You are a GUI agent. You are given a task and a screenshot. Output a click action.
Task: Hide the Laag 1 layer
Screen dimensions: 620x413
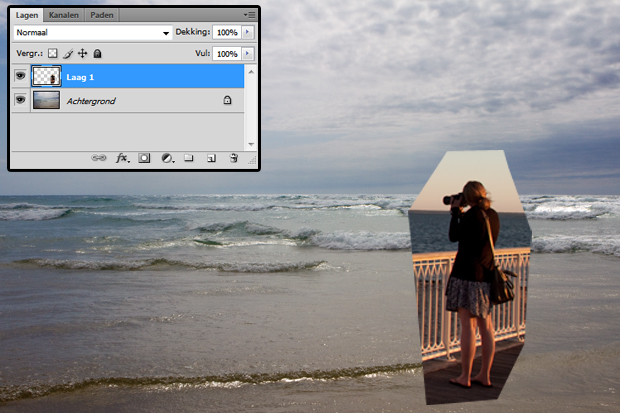(20, 76)
